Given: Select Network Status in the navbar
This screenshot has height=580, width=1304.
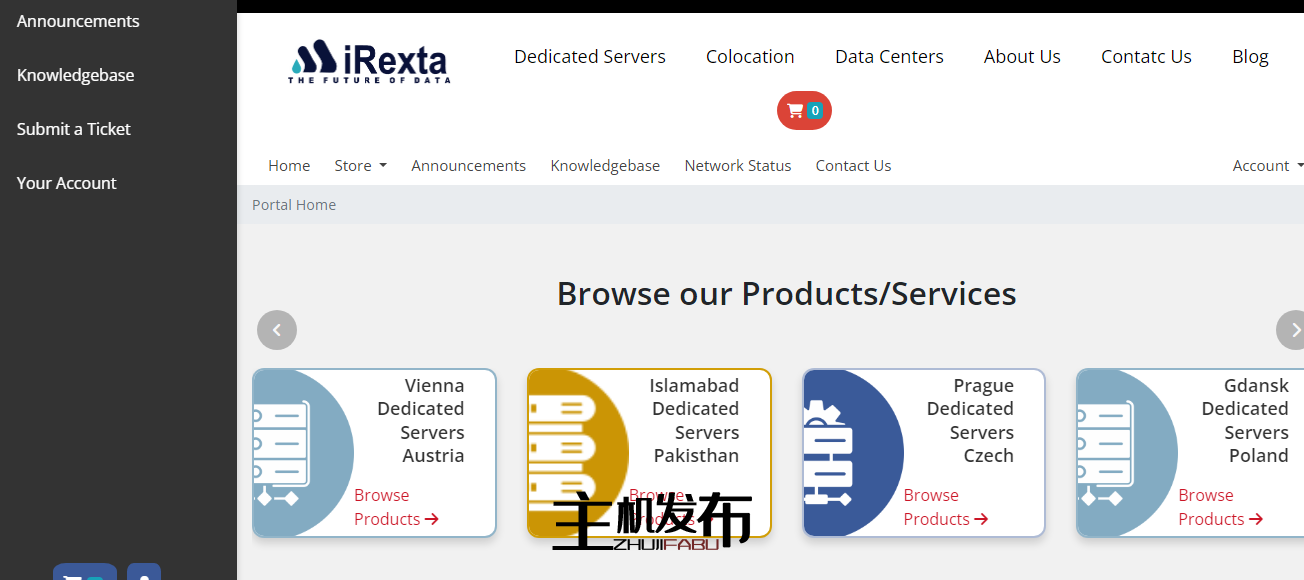Looking at the screenshot, I should point(737,166).
